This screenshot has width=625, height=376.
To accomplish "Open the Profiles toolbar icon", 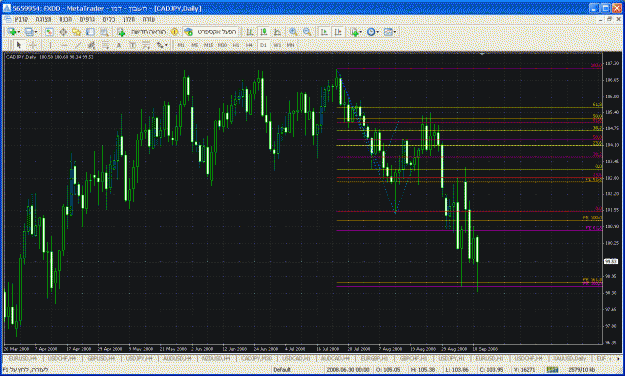I will tap(29, 32).
